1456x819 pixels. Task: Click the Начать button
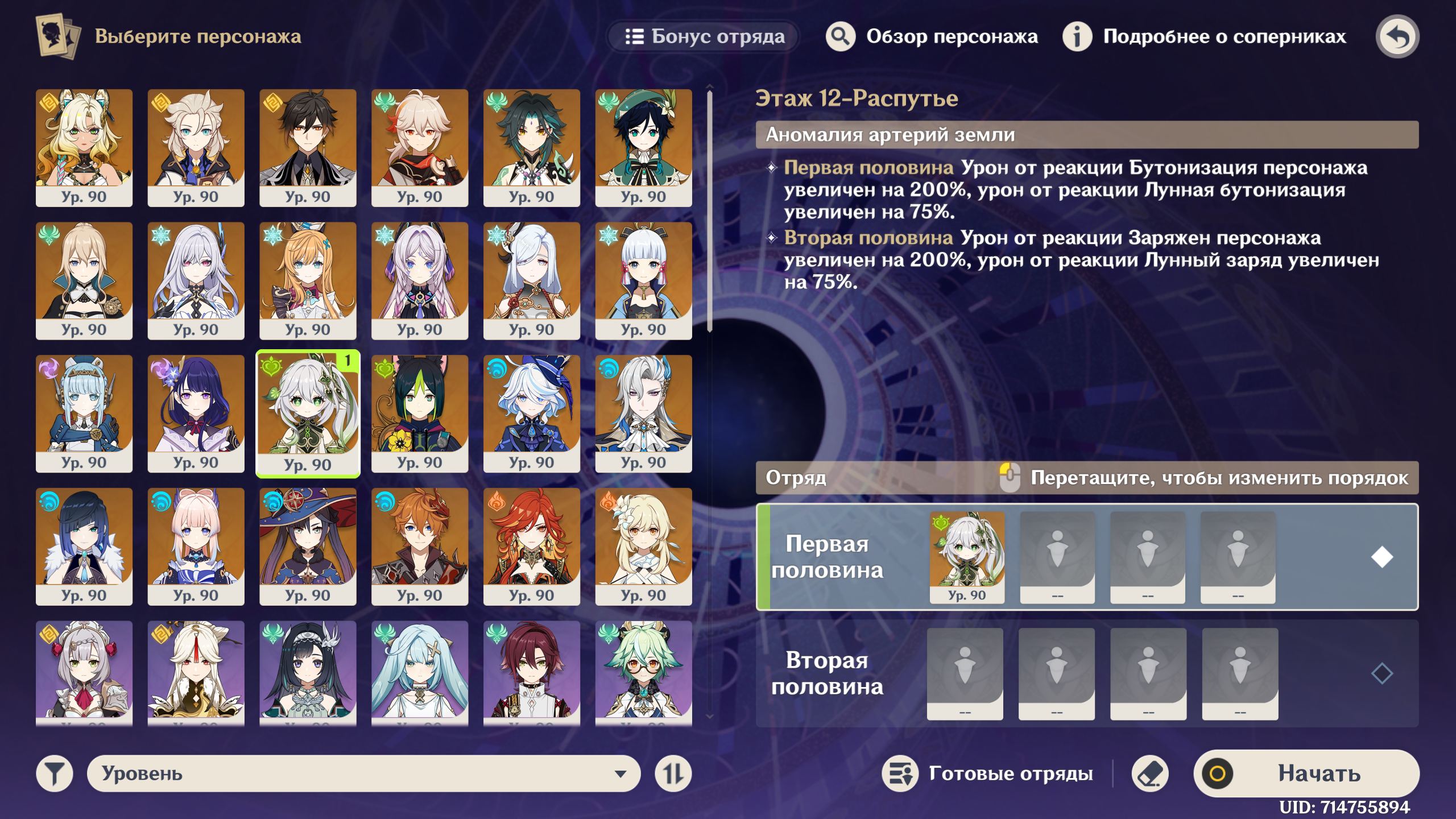tap(1306, 773)
